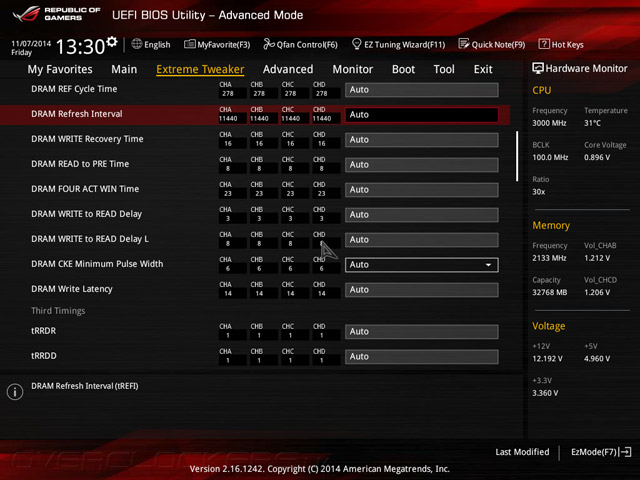
Task: Launch EZ Tuning Wizard(F11) text
Action: [x=404, y=44]
